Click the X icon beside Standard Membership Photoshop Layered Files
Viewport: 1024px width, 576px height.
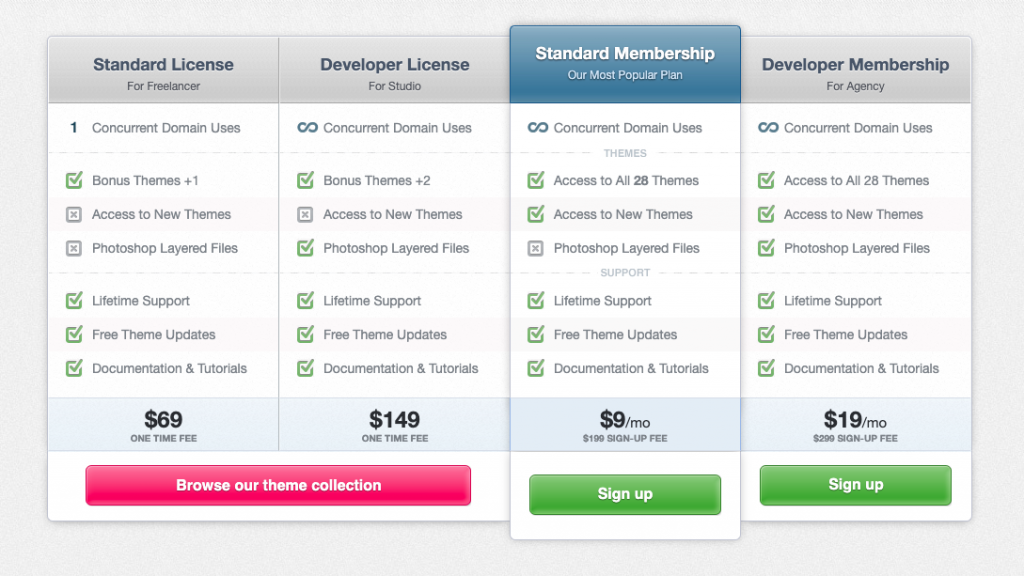[536, 248]
